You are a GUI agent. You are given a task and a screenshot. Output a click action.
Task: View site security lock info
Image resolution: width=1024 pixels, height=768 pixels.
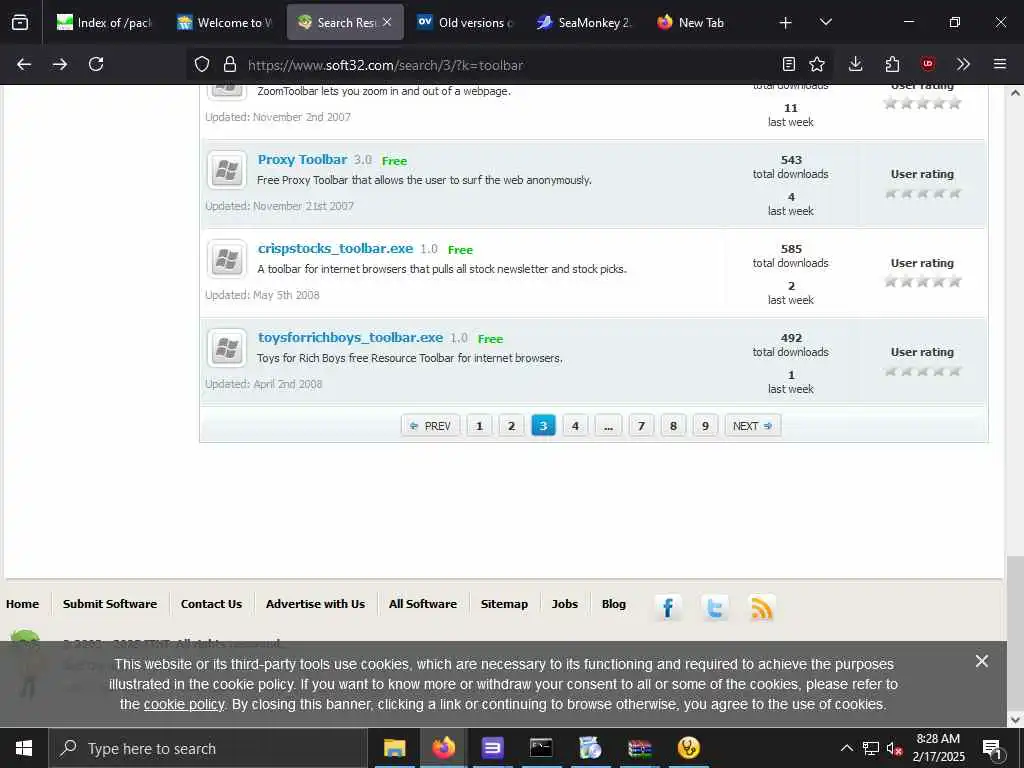[229, 64]
